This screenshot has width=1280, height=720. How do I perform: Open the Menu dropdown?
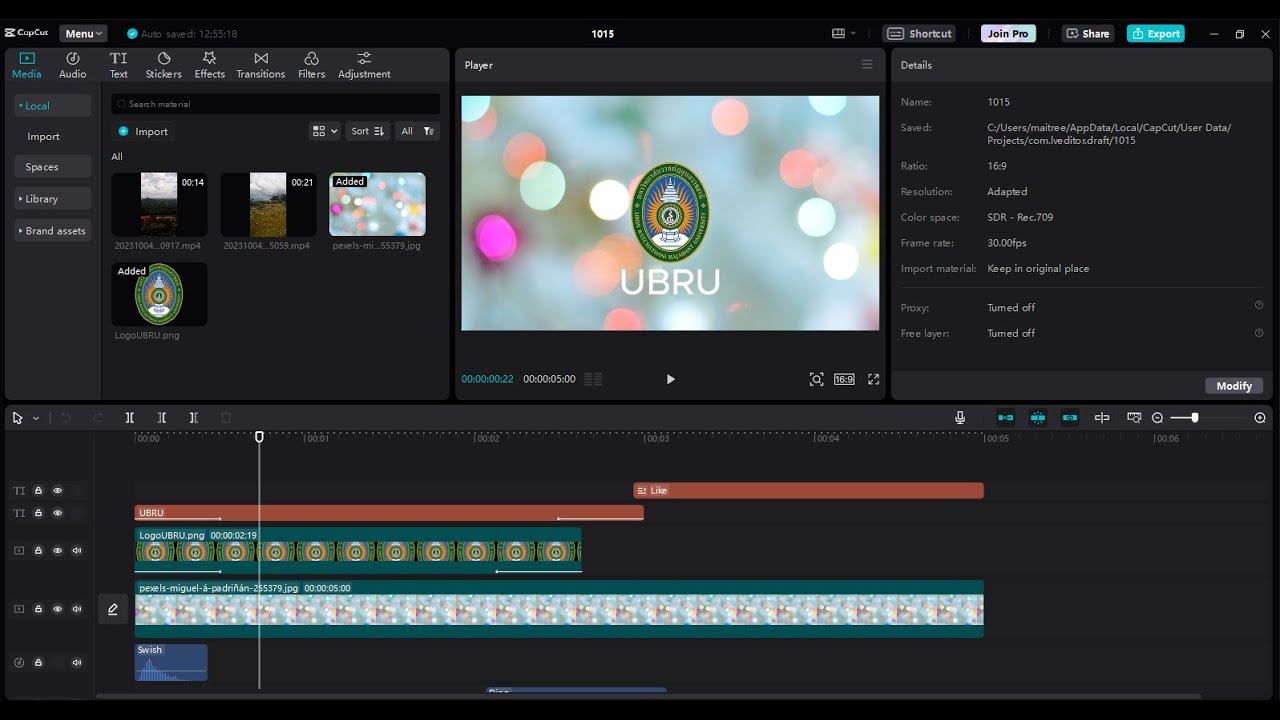tap(84, 34)
